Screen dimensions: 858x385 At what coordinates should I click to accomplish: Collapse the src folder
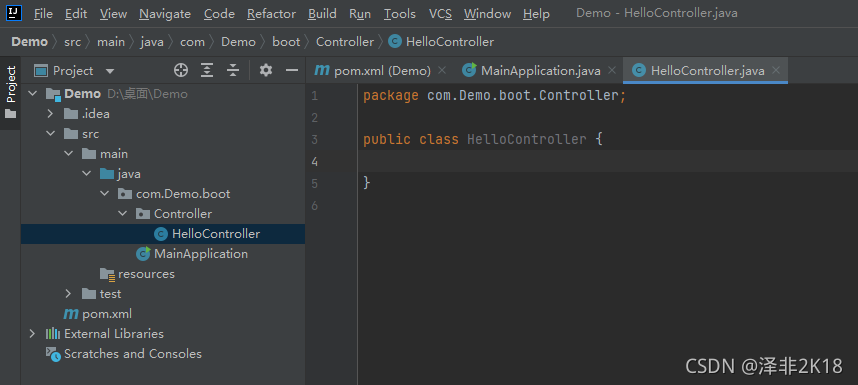point(50,134)
